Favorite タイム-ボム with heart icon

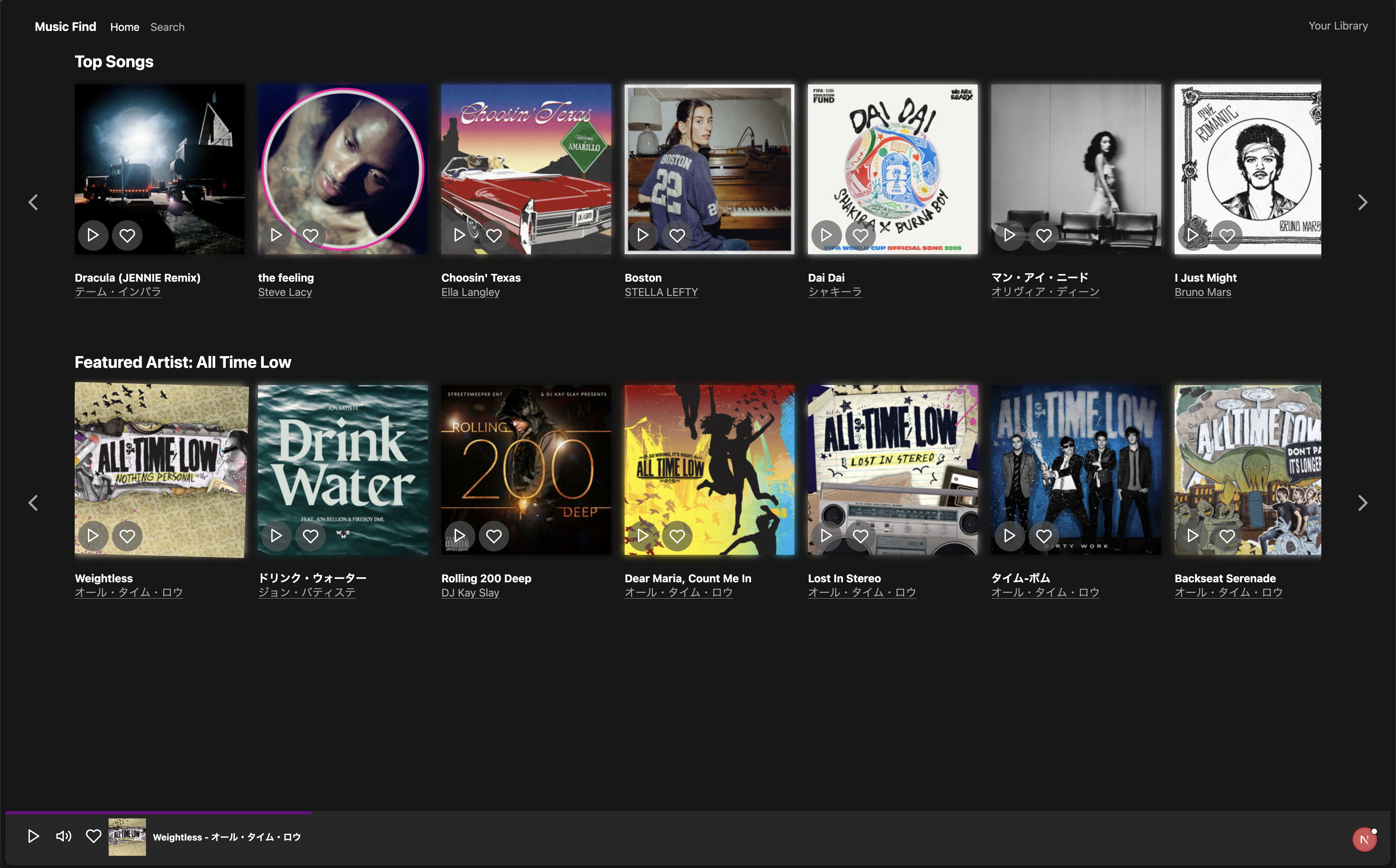point(1044,536)
